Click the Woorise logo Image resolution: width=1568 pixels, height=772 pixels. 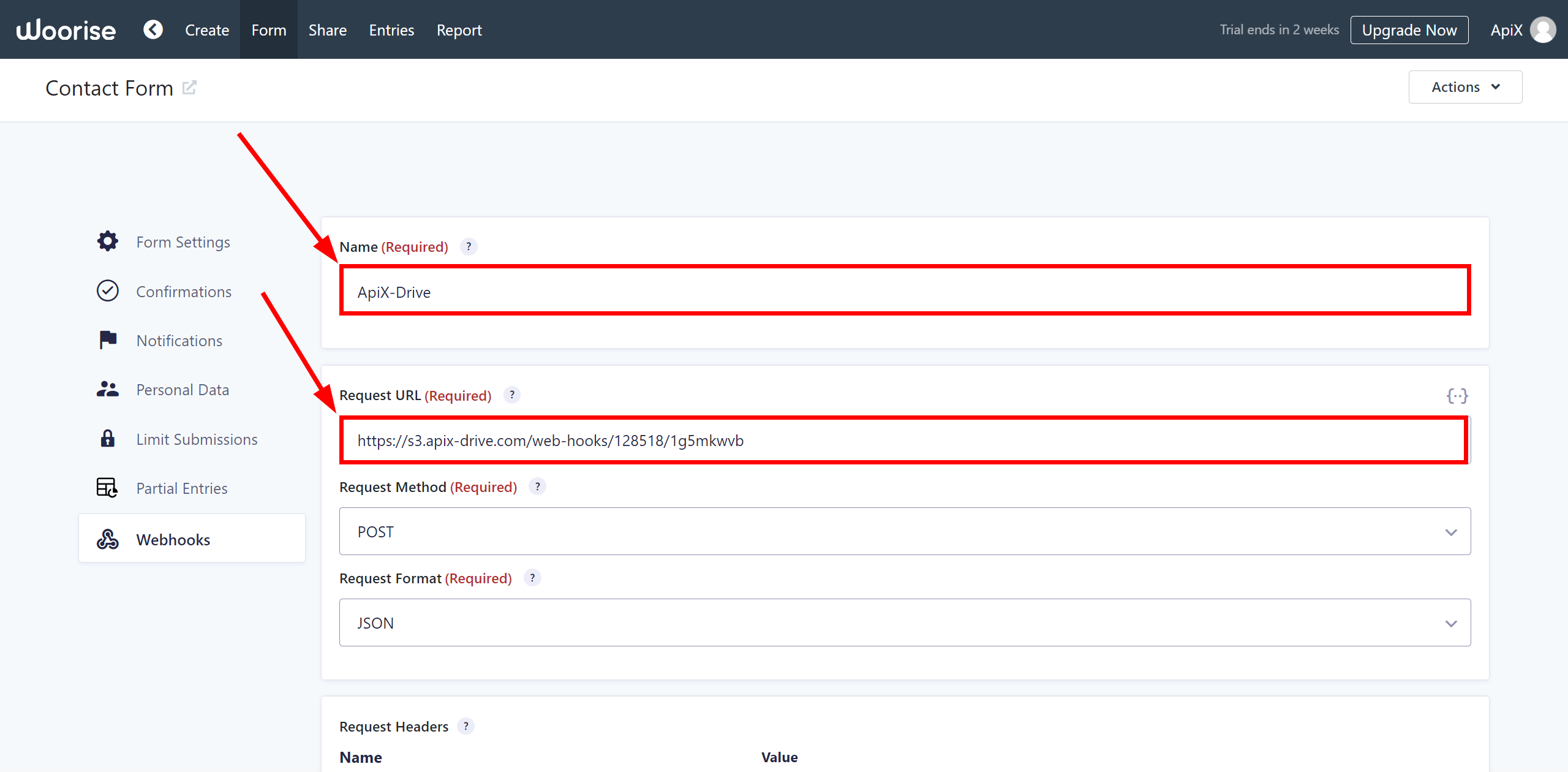click(66, 30)
